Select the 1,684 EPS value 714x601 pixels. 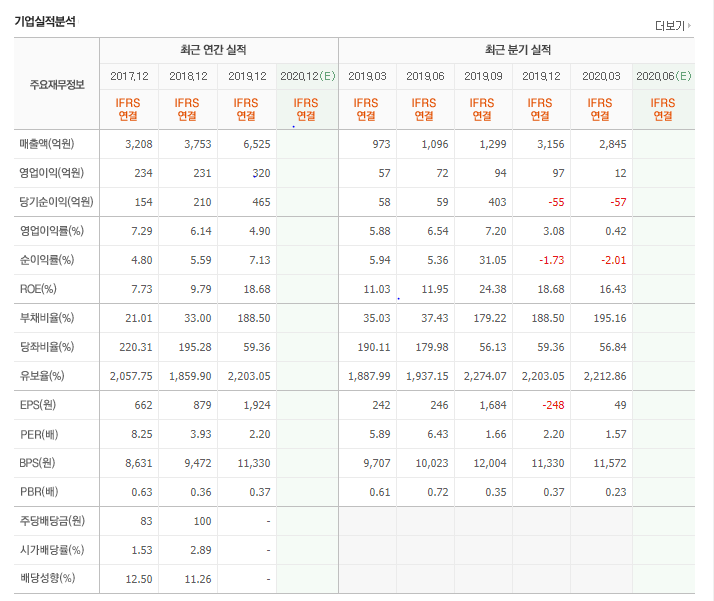493,405
